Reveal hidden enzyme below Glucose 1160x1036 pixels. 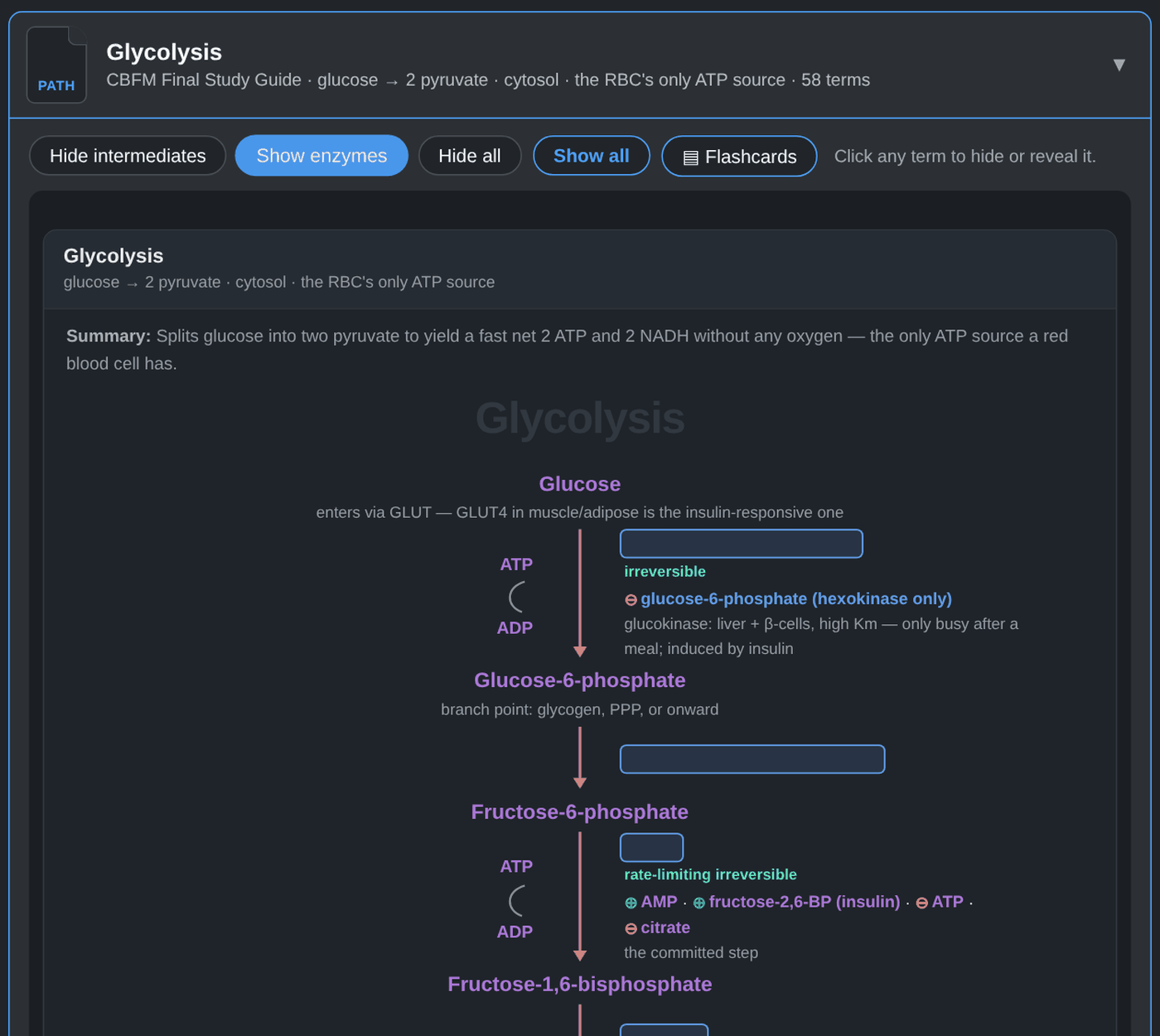[742, 544]
